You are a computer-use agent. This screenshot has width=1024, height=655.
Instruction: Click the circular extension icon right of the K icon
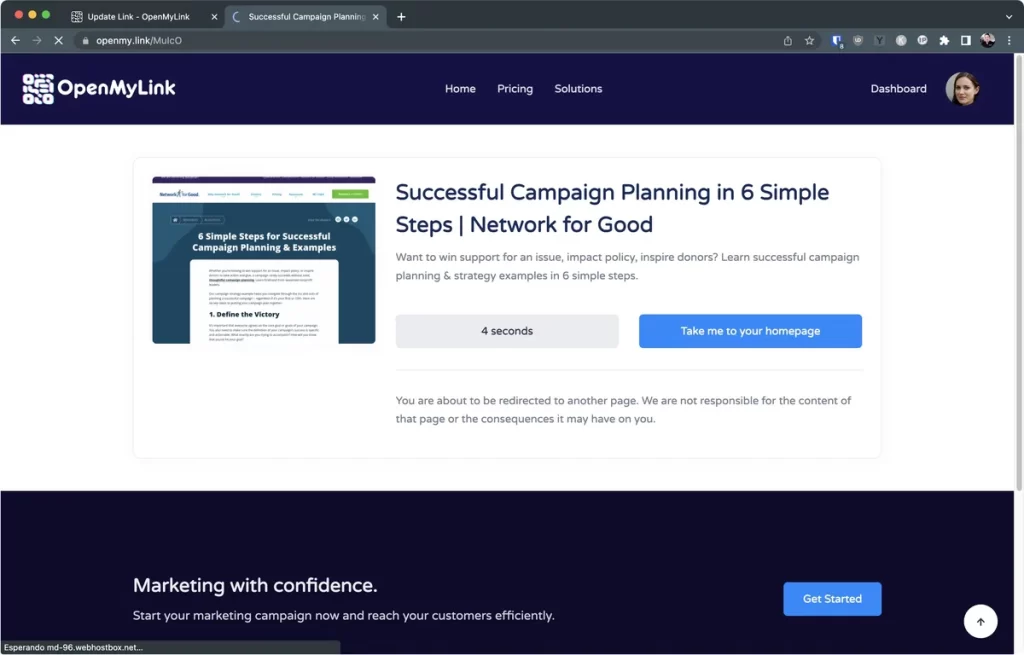click(x=922, y=40)
